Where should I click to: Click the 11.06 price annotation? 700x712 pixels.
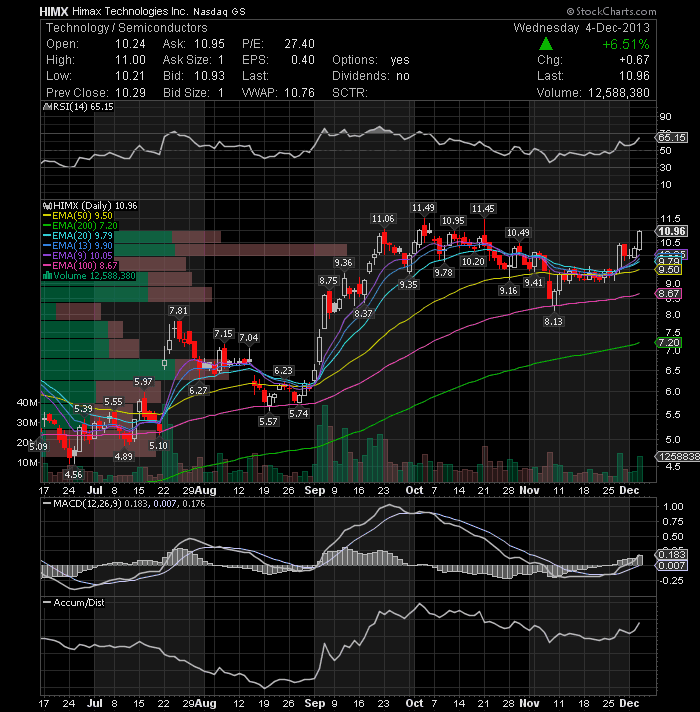(383, 219)
